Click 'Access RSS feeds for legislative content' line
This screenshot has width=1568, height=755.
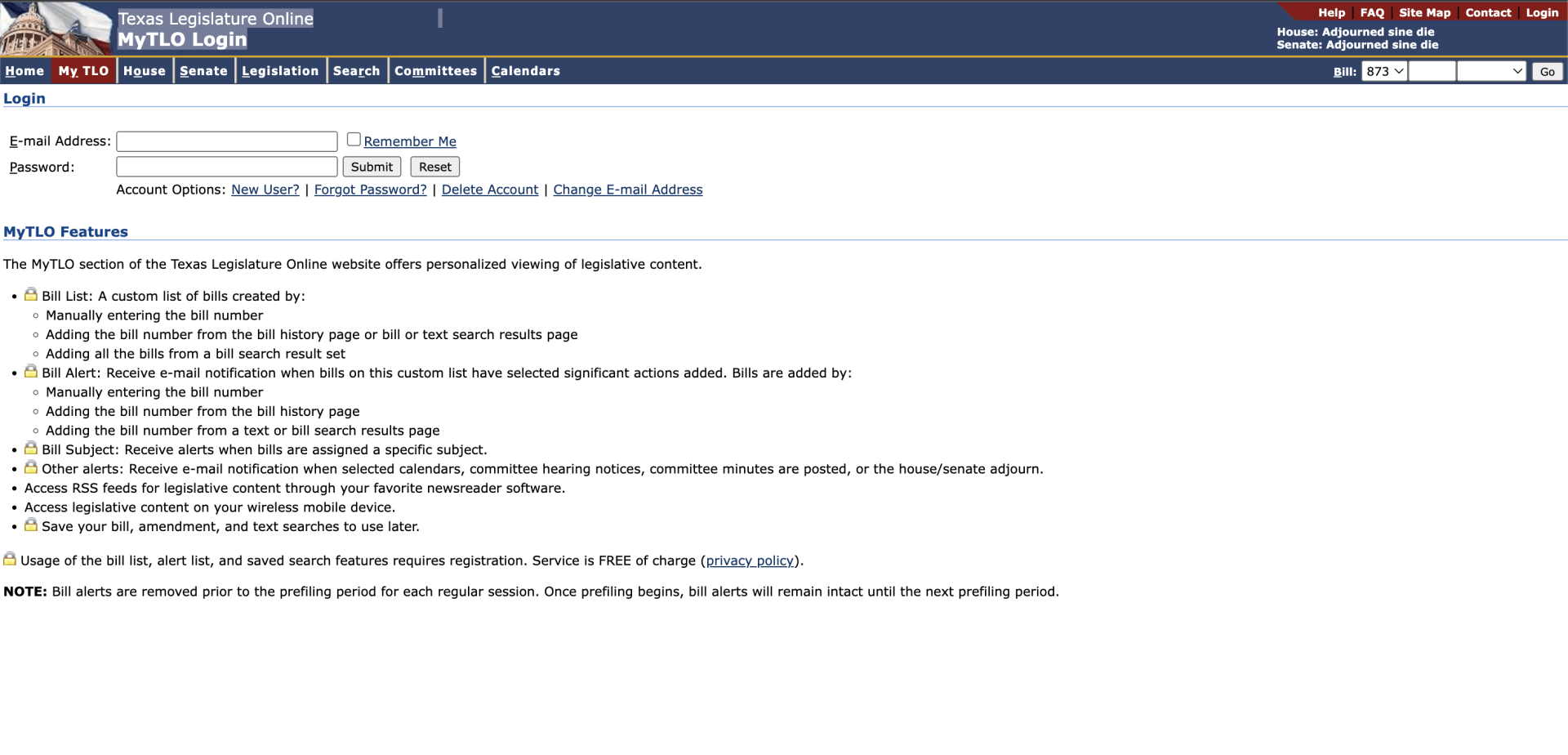295,488
